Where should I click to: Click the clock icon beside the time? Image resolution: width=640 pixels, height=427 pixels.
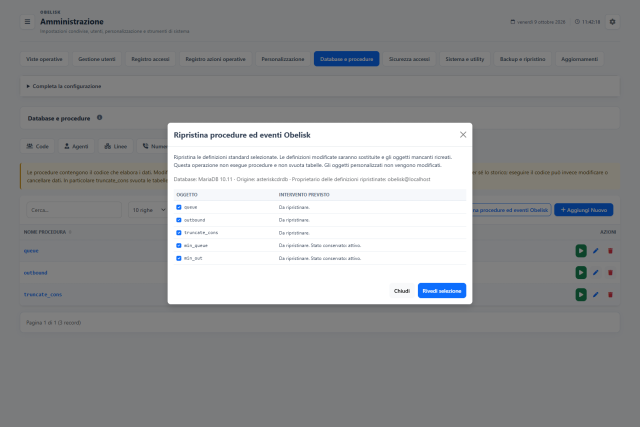point(577,22)
